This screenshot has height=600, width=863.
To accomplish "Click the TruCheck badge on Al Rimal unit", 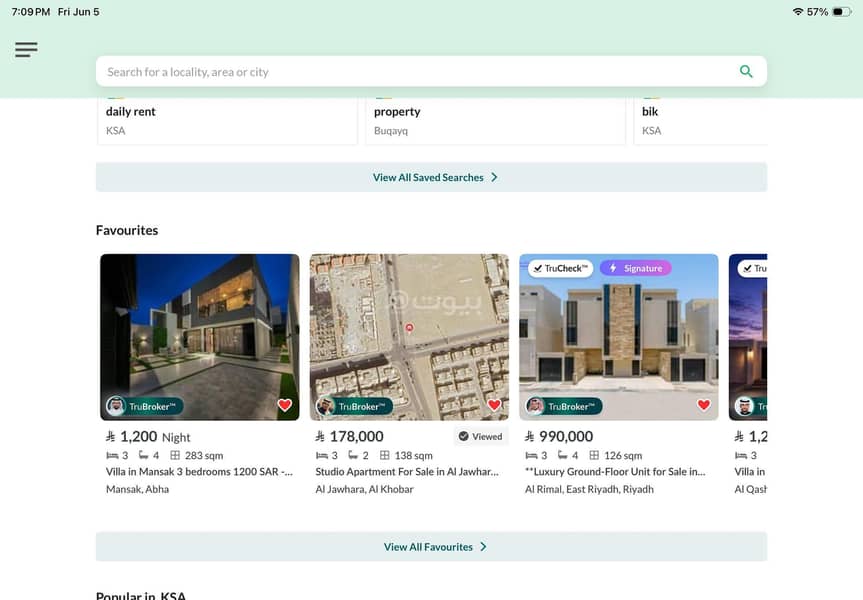I will 560,268.
